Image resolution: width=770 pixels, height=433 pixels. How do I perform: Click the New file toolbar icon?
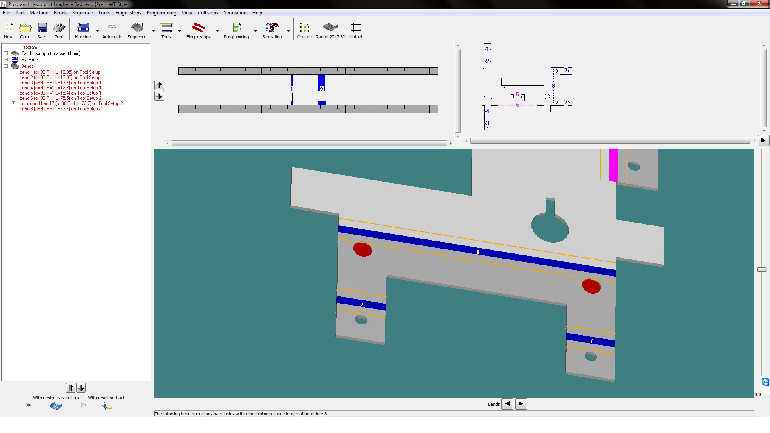[8, 27]
